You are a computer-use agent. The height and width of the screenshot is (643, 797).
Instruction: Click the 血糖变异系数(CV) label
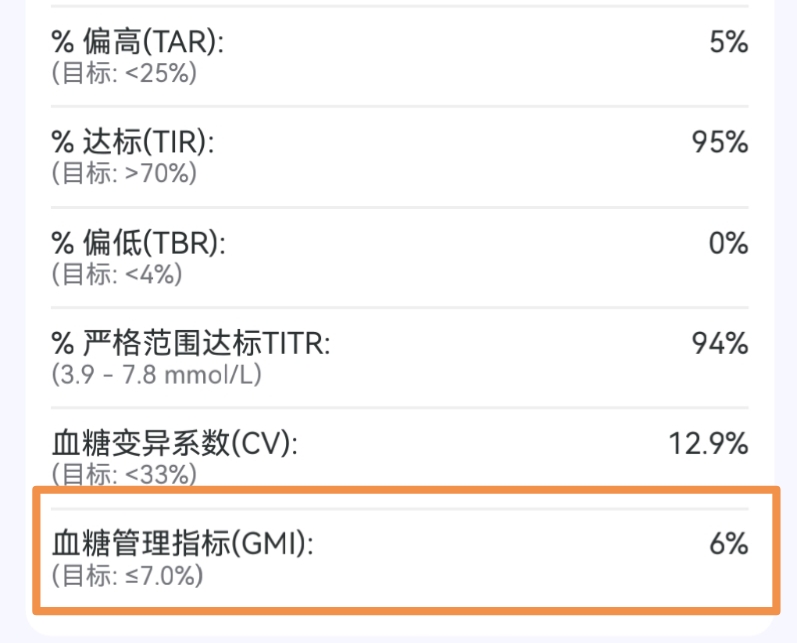tap(175, 444)
